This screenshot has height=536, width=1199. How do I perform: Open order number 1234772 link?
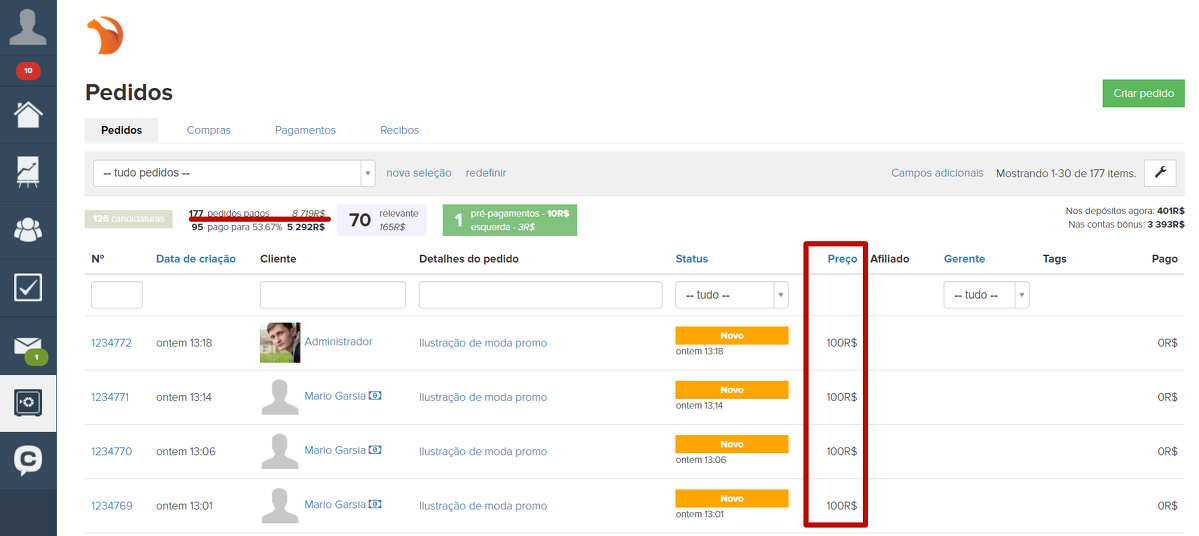(111, 343)
